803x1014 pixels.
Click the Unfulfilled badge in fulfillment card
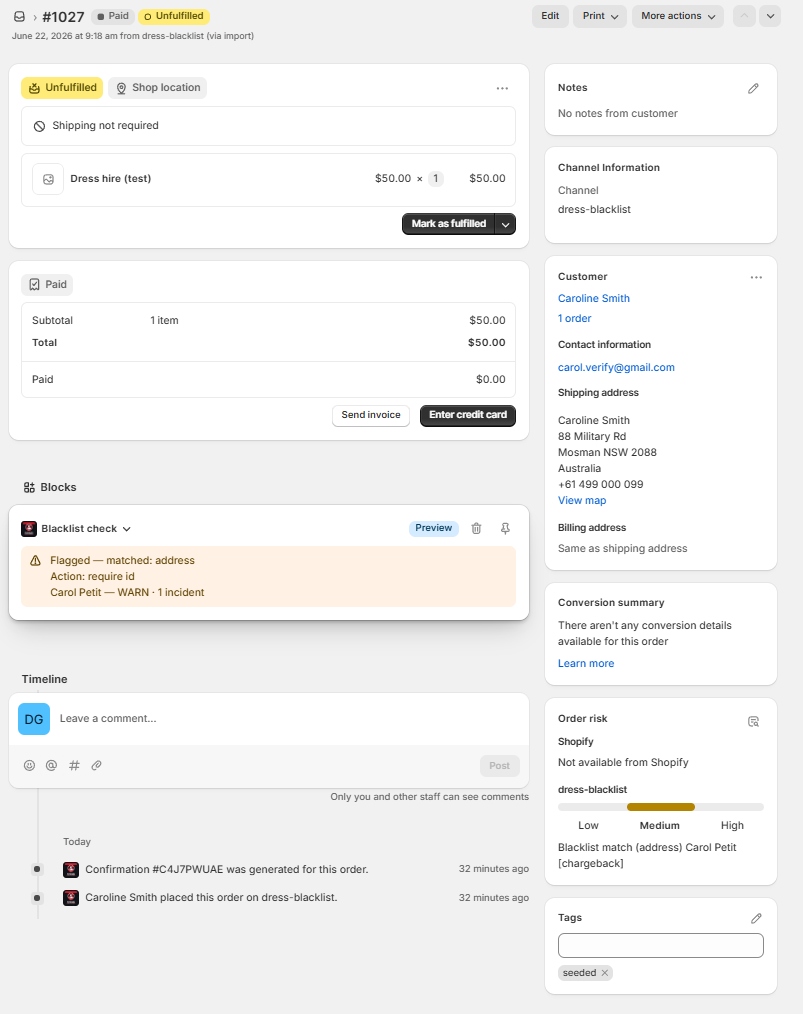[62, 88]
